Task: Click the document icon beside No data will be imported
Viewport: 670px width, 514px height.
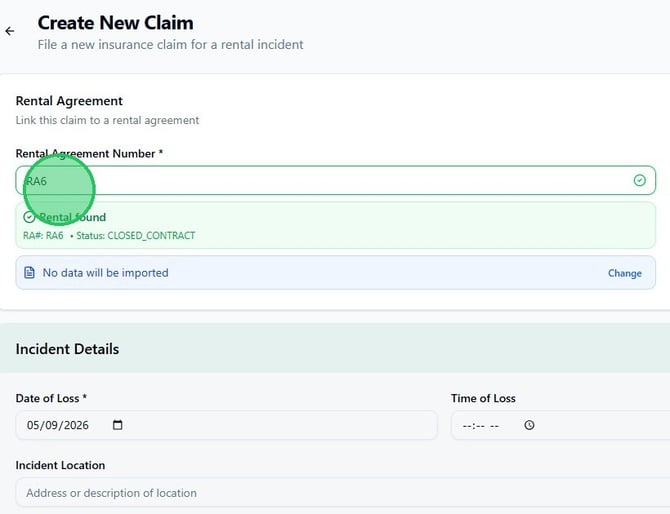Action: 29,273
